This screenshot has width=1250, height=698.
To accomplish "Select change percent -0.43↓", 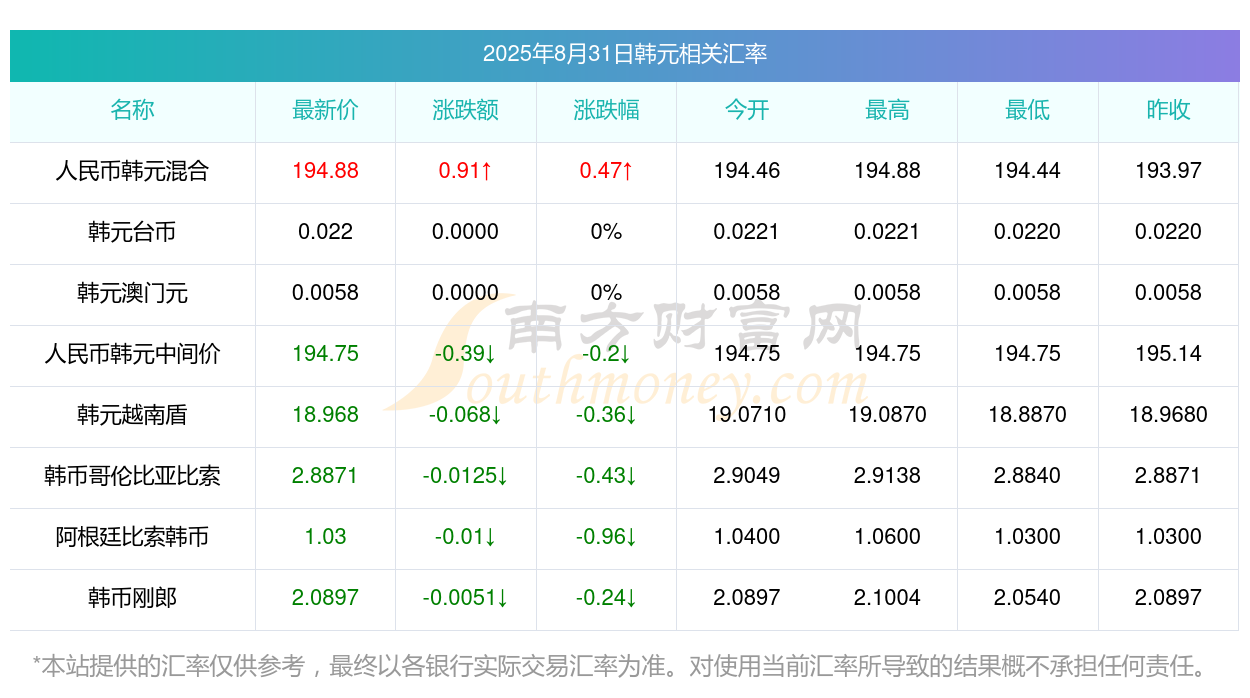I will point(606,476).
